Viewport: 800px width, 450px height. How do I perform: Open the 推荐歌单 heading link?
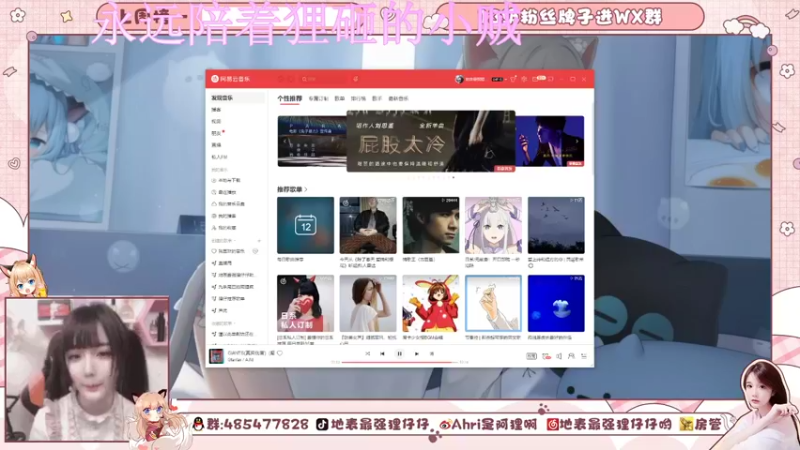(x=292, y=189)
